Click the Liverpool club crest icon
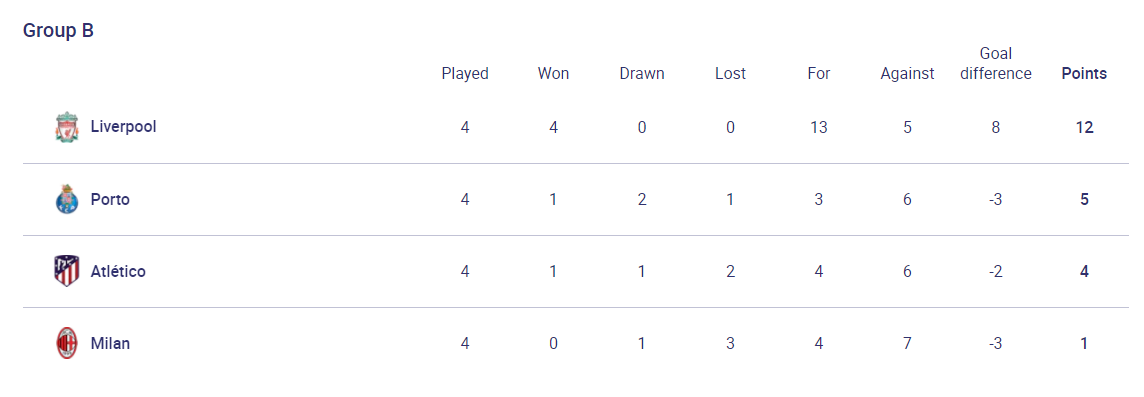The image size is (1144, 397). click(67, 127)
